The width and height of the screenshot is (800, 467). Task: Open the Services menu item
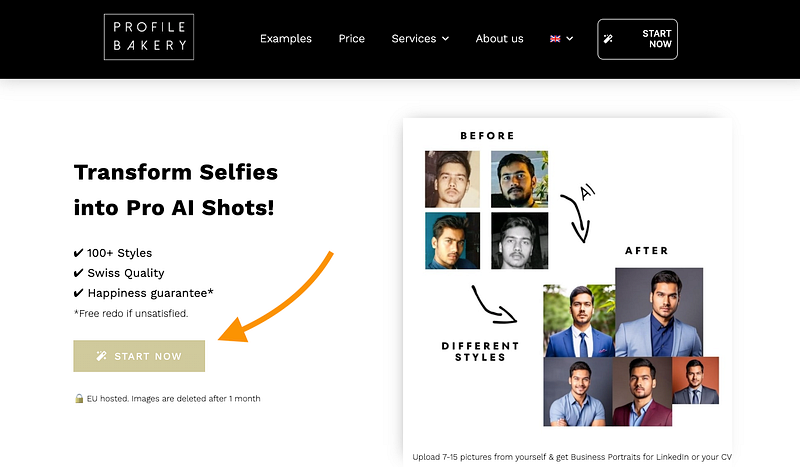(x=414, y=39)
